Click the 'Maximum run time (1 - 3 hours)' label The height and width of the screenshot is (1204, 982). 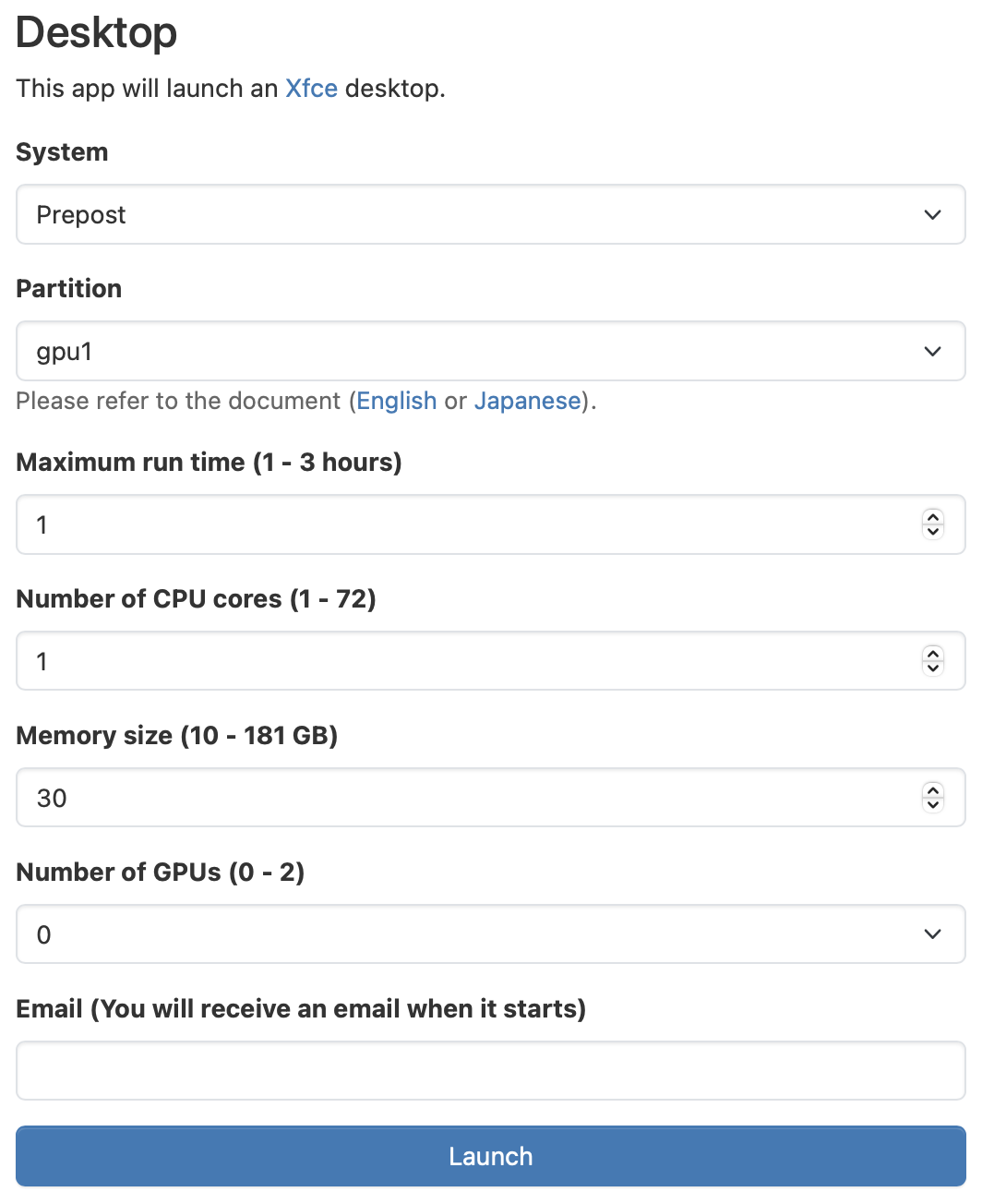click(x=210, y=463)
